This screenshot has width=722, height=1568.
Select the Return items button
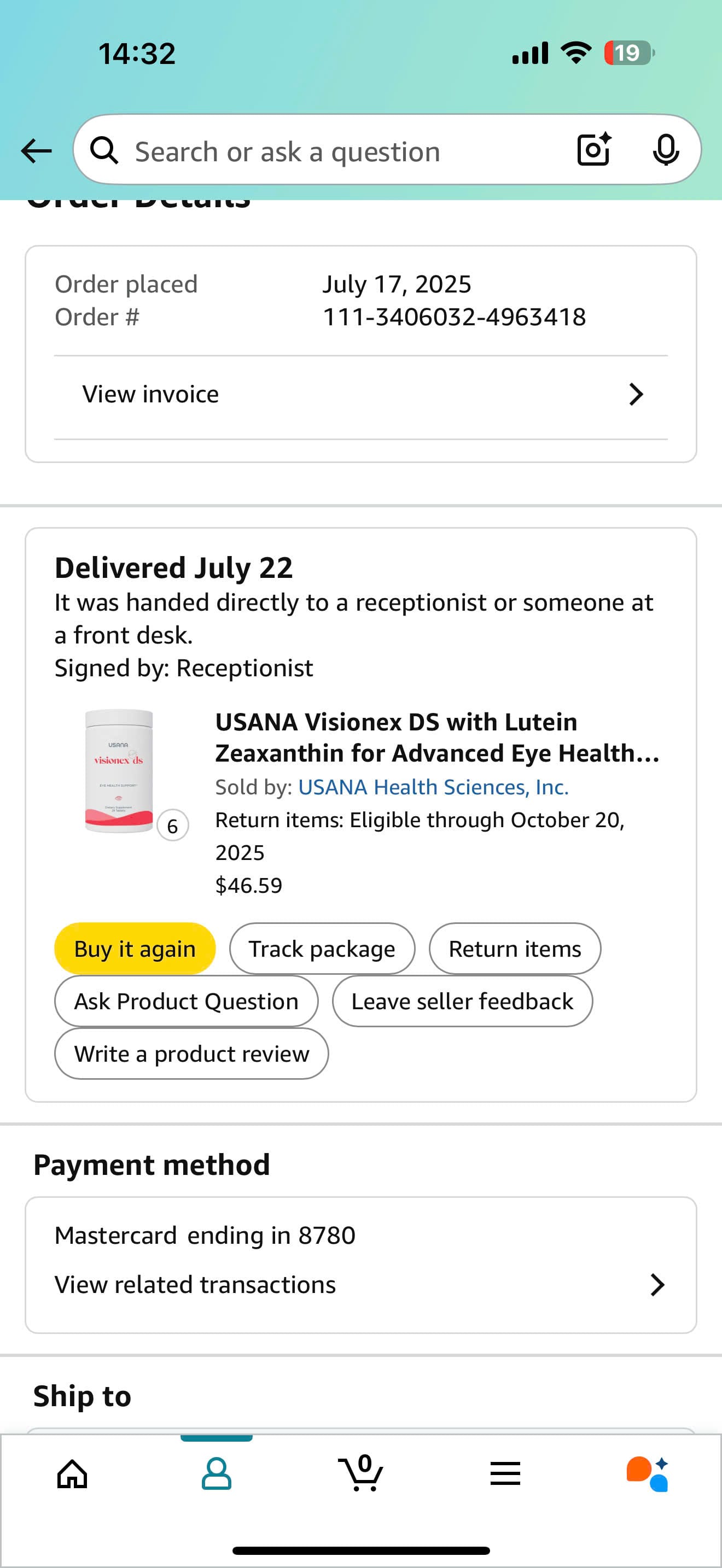[514, 949]
